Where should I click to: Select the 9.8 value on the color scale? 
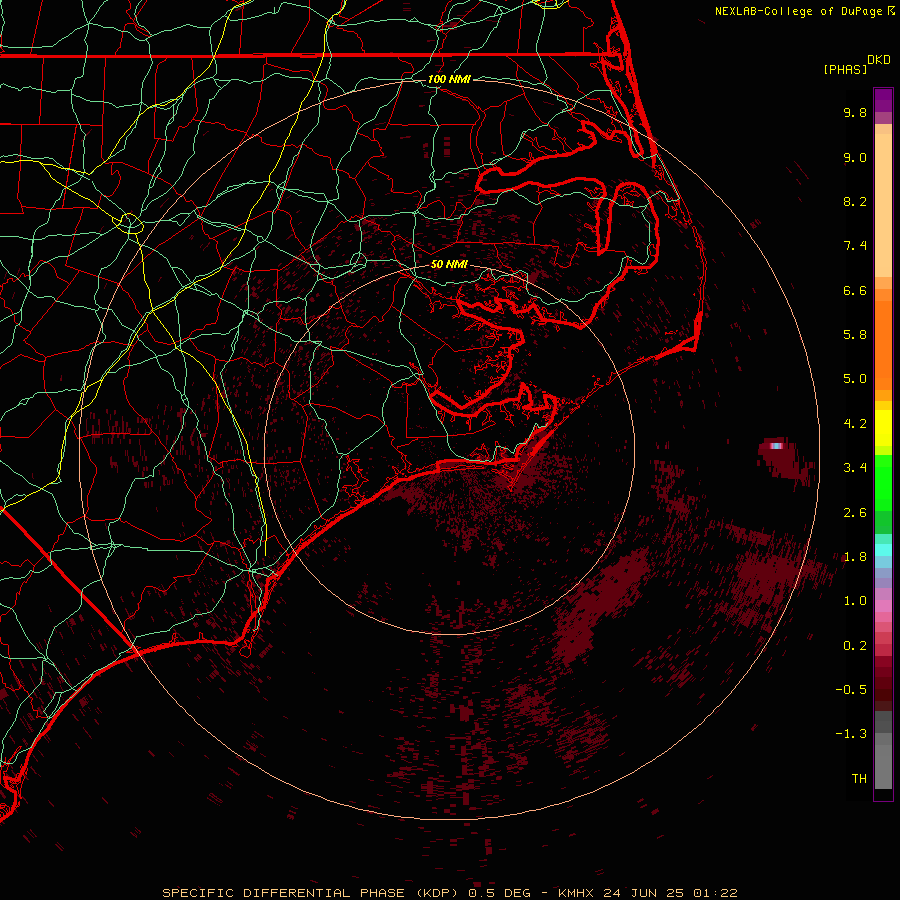click(x=855, y=112)
